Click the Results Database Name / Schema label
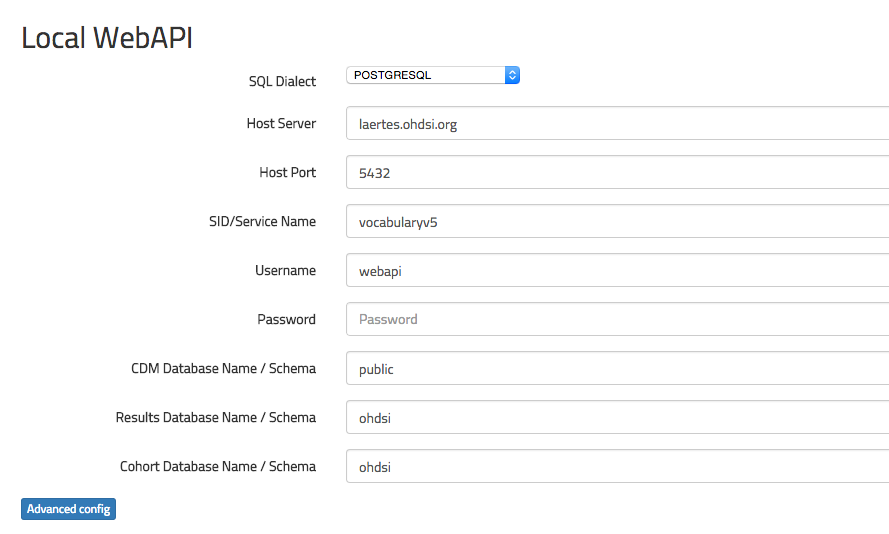The height and width of the screenshot is (534, 889). pos(215,418)
